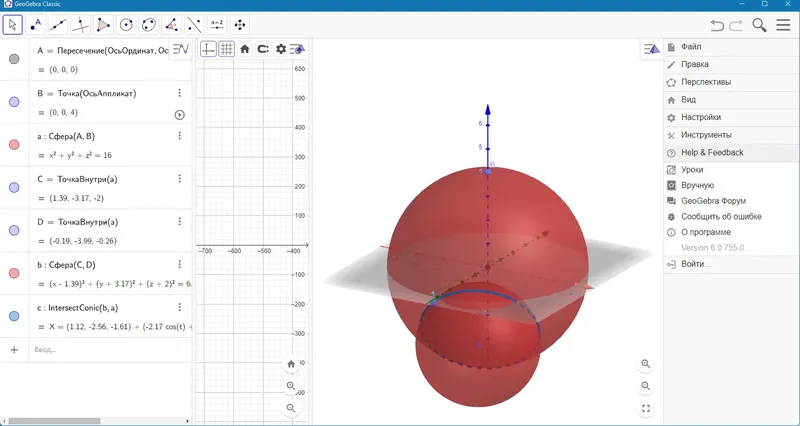Select the Perpendicular line tool
800x426 pixels.
pos(81,24)
